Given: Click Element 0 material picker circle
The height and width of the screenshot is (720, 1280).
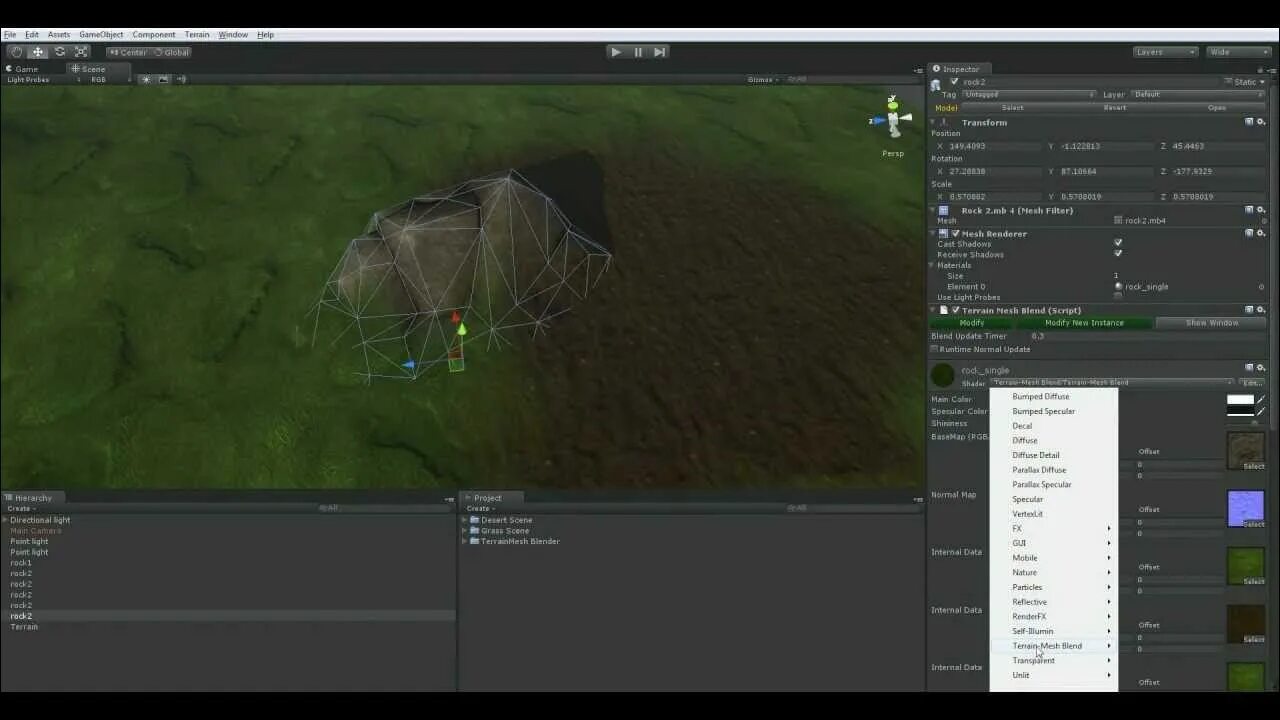Looking at the screenshot, I should [1261, 286].
